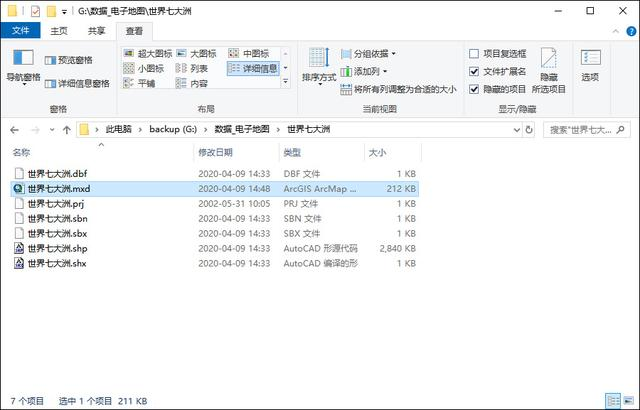Image resolution: width=640 pixels, height=410 pixels.
Task: Switch layout to 超大图标
Action: coord(148,53)
